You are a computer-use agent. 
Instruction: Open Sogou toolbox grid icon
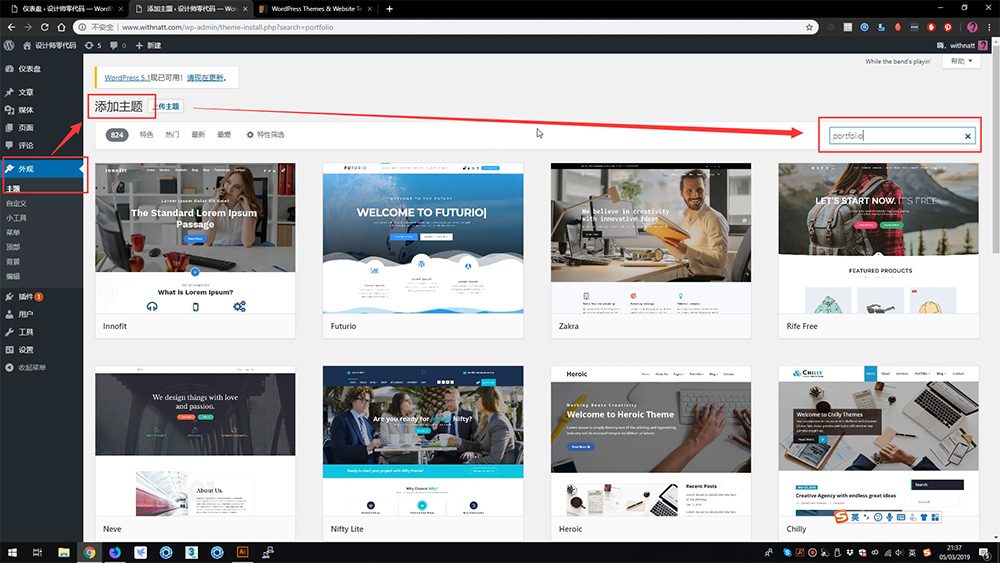click(x=935, y=517)
